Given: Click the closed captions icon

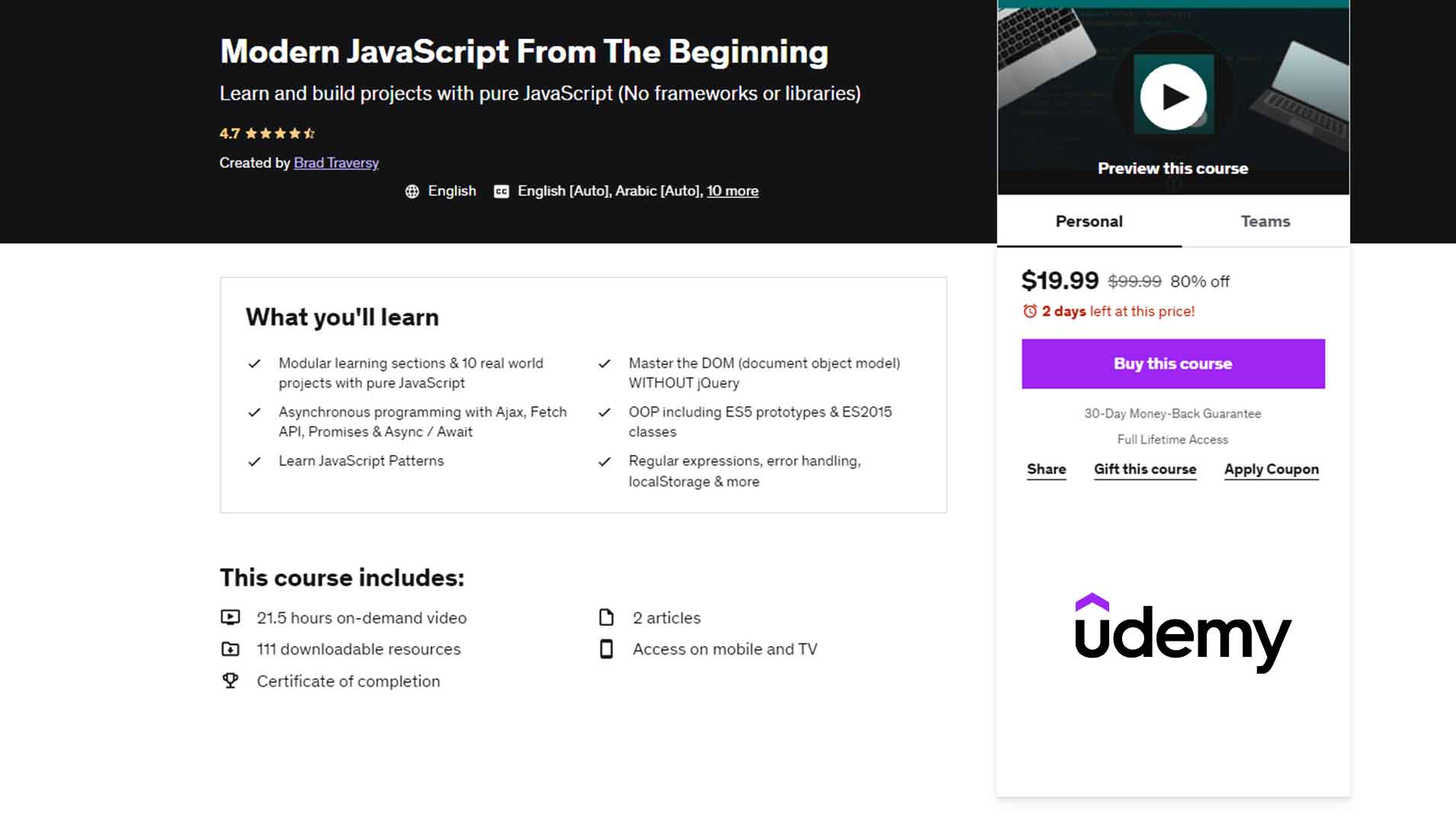Looking at the screenshot, I should [500, 191].
